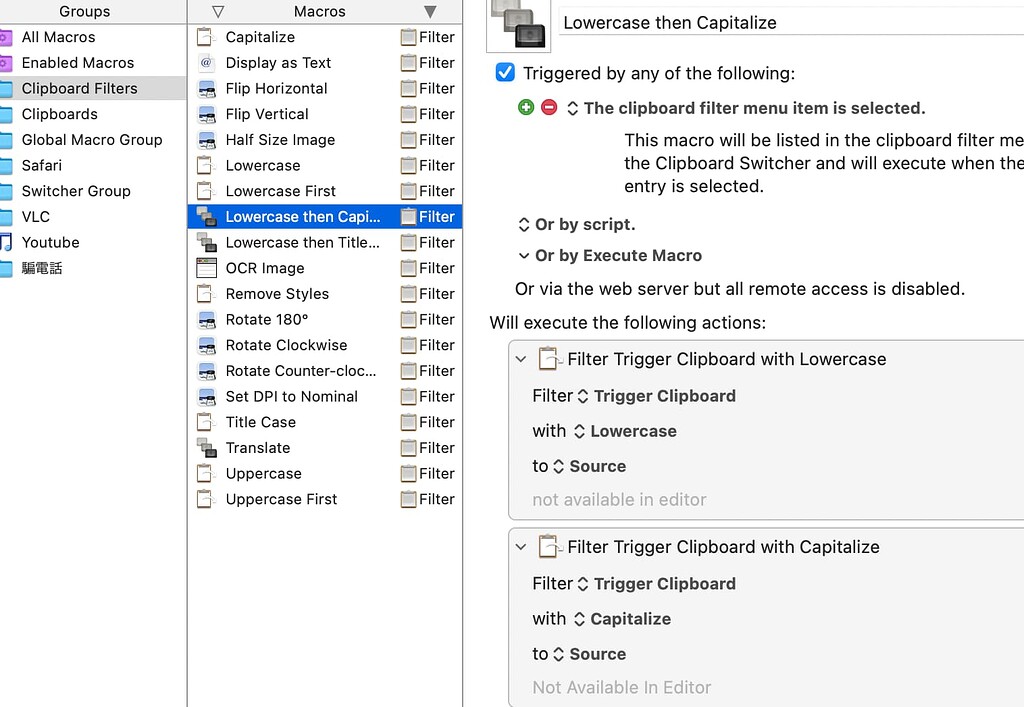Click the OCR Image macro icon

[x=206, y=267]
